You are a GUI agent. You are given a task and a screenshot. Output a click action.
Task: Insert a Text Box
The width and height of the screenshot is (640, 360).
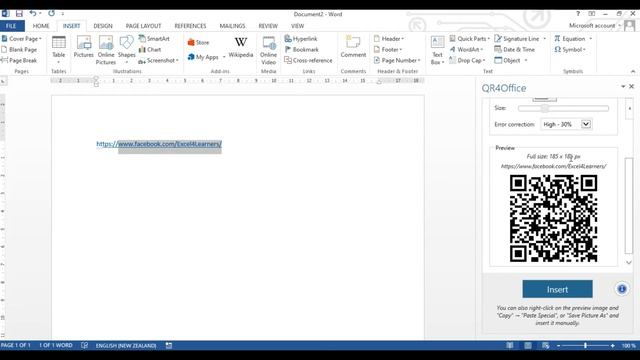[437, 50]
